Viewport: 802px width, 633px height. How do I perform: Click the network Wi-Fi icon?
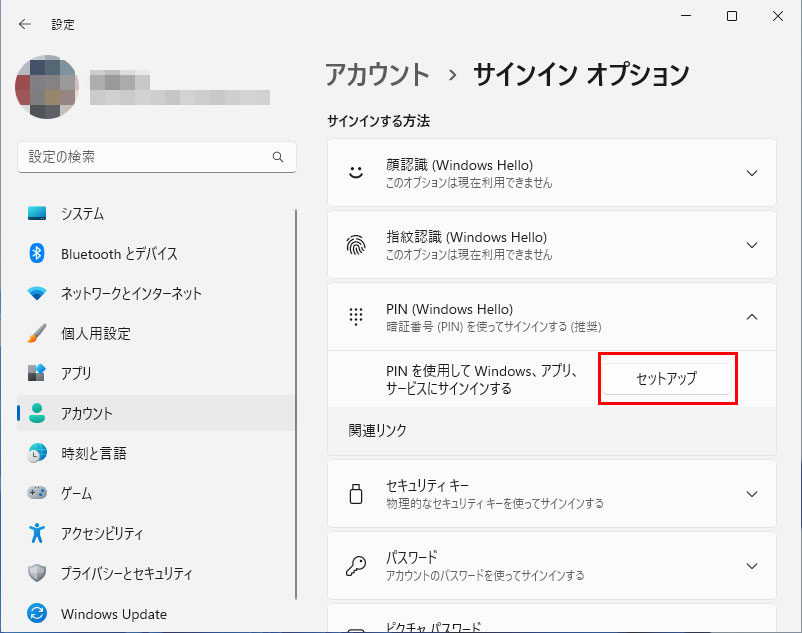pos(37,293)
